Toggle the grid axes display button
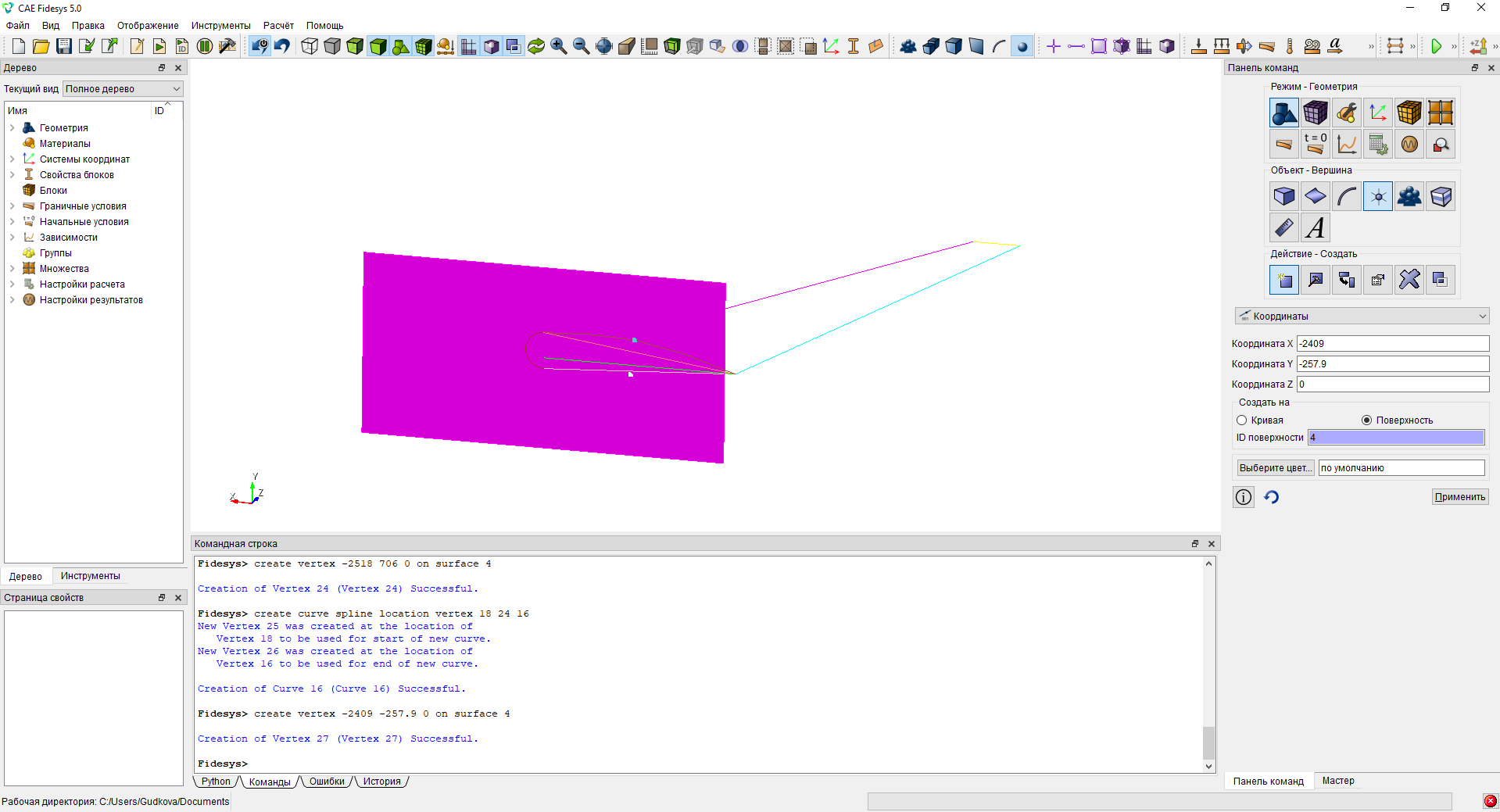This screenshot has height=812, width=1500. (x=468, y=46)
